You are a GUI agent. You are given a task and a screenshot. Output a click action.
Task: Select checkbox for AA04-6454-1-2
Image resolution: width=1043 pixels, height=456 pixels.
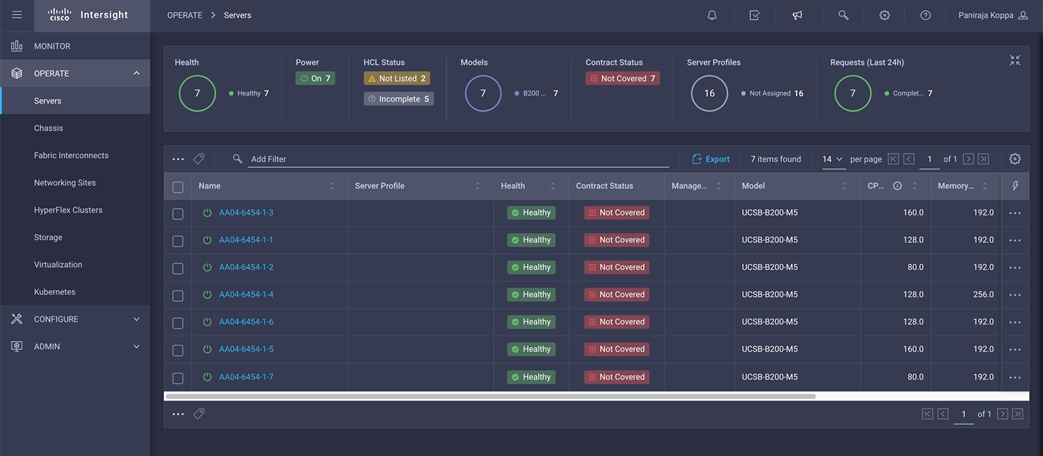coord(178,268)
